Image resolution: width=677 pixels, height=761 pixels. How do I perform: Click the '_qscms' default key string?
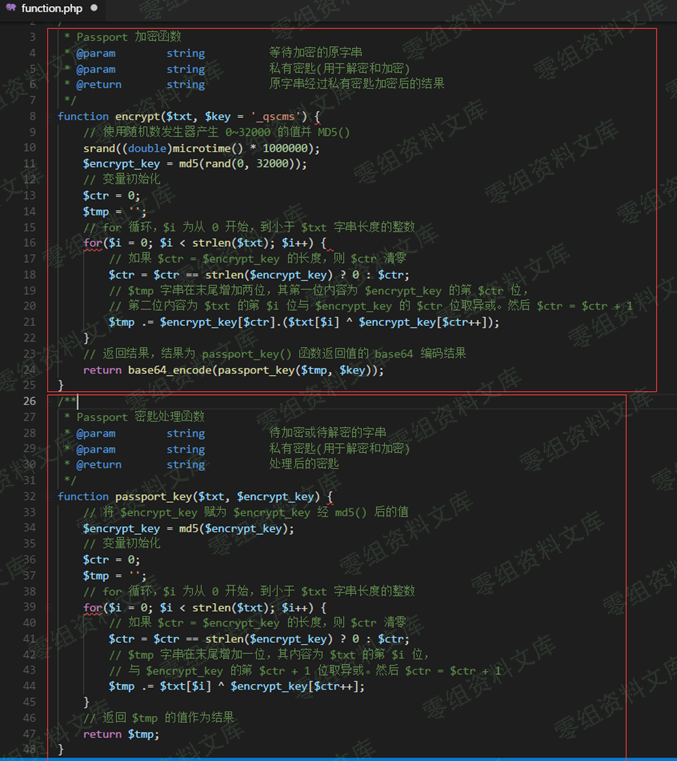(x=278, y=116)
